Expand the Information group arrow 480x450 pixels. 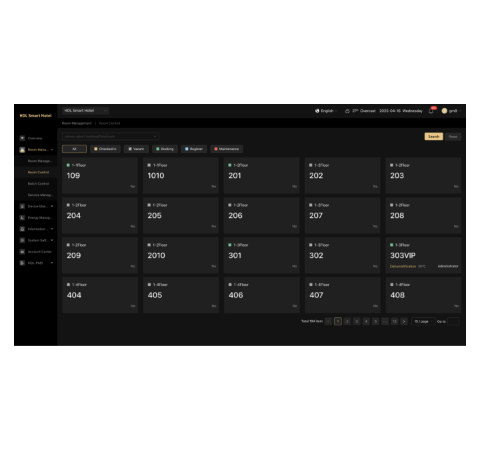(x=52, y=229)
